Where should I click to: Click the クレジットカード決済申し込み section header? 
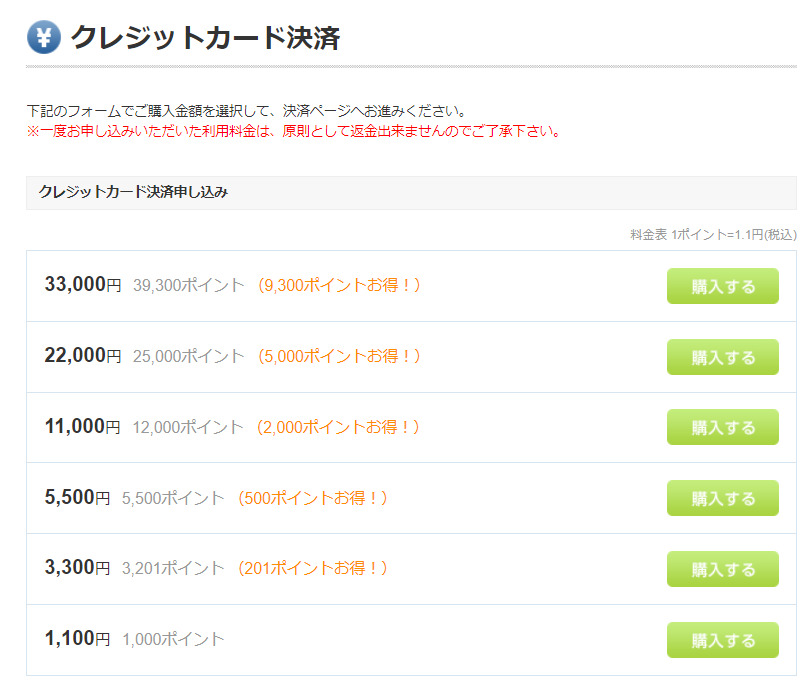click(411, 192)
